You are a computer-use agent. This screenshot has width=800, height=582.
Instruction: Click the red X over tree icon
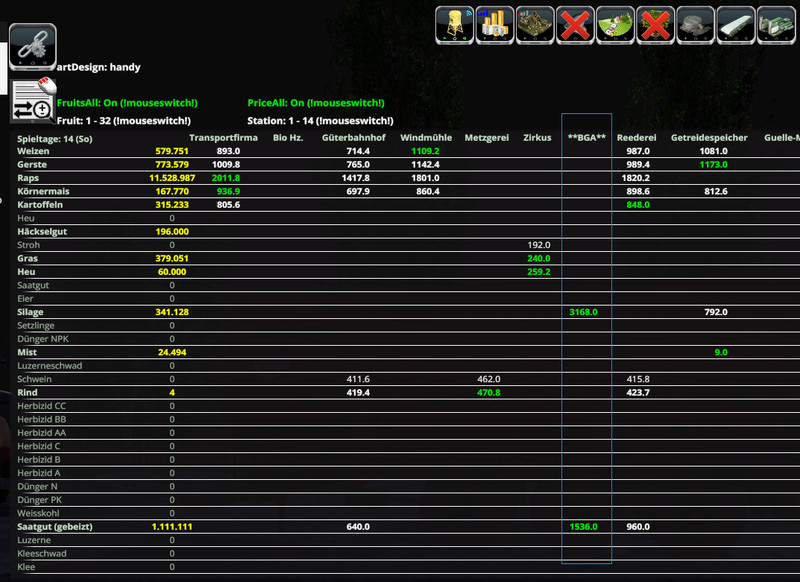656,25
